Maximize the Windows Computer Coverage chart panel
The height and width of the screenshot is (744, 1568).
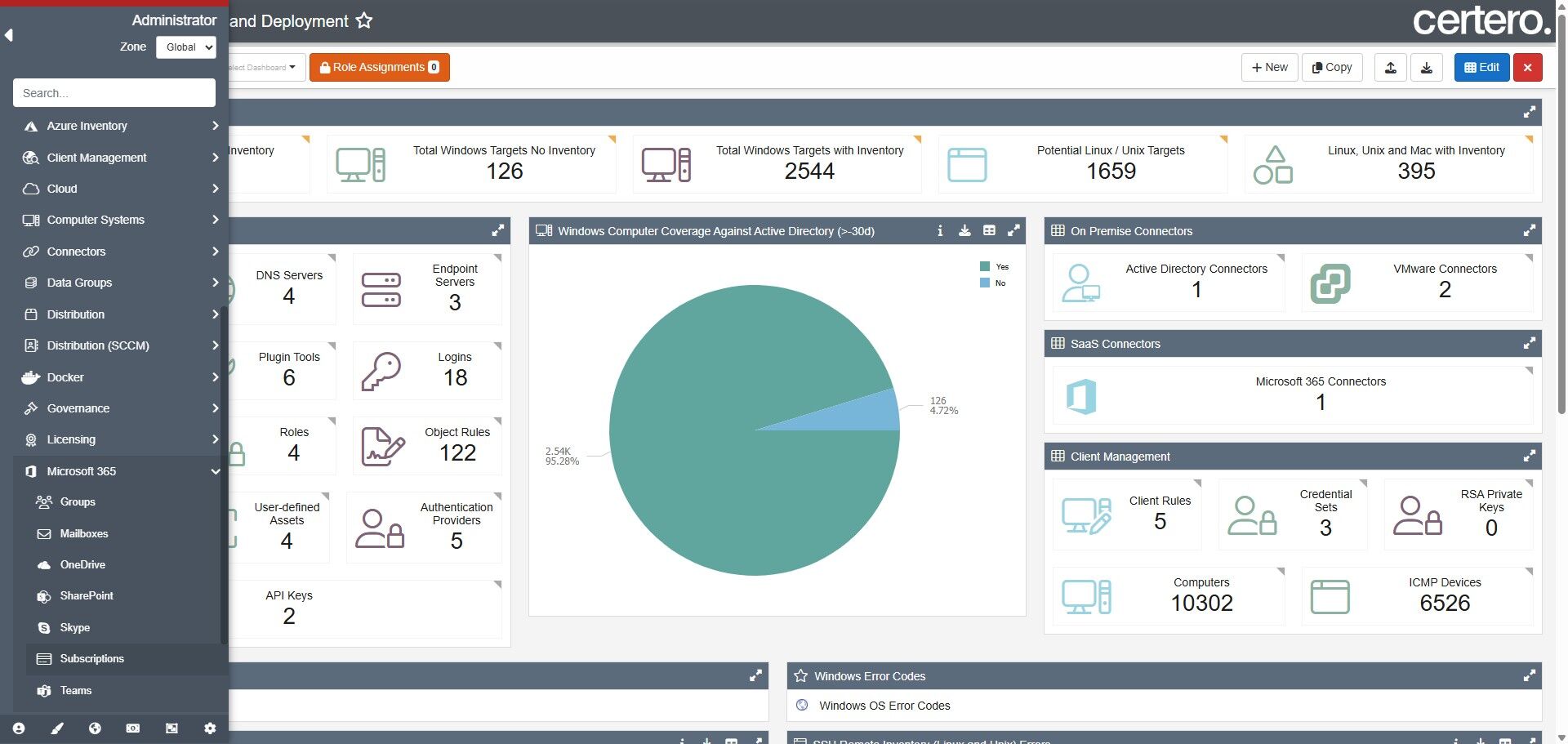1013,231
